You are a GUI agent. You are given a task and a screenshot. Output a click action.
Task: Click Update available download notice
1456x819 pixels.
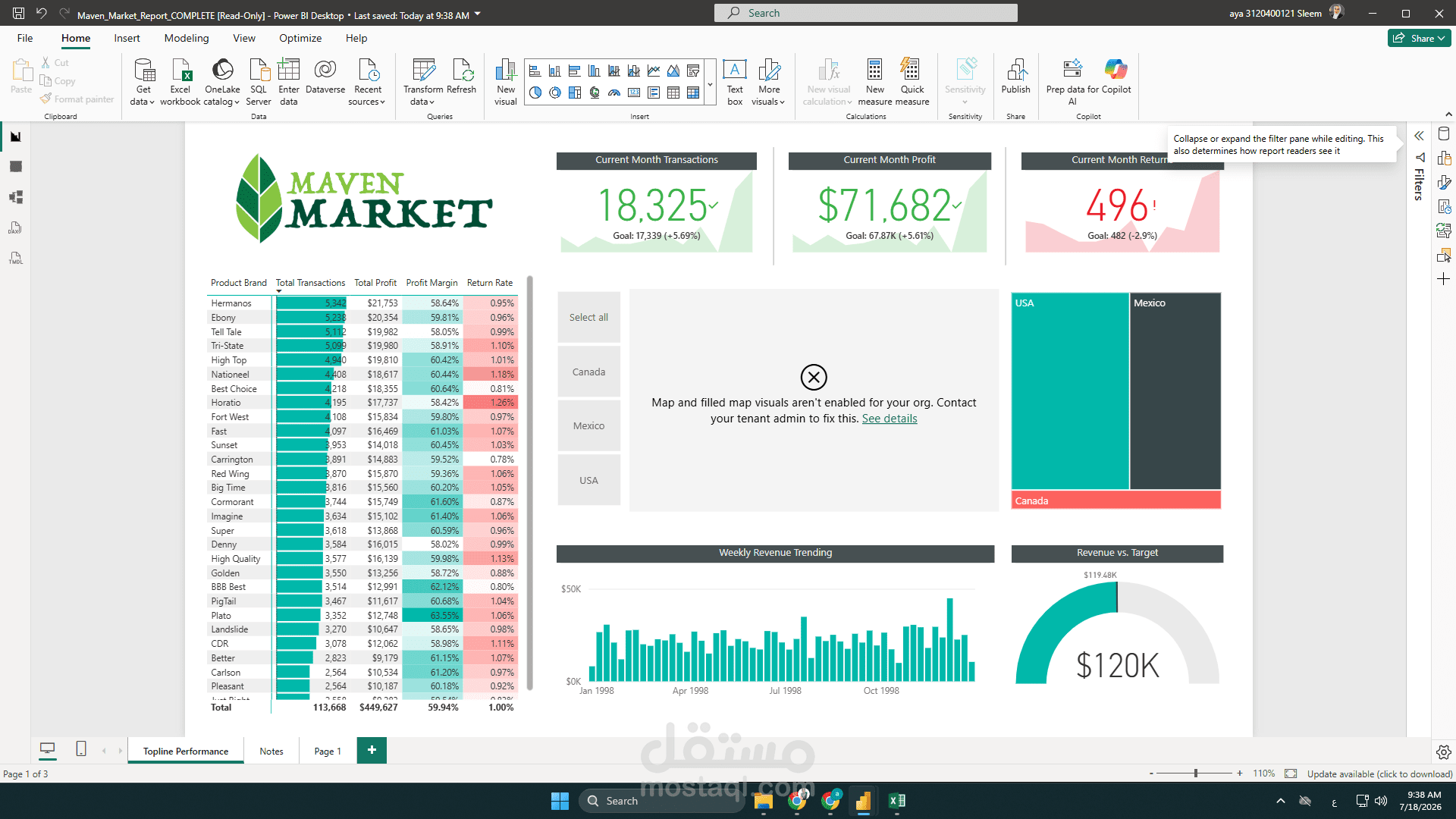(1379, 773)
